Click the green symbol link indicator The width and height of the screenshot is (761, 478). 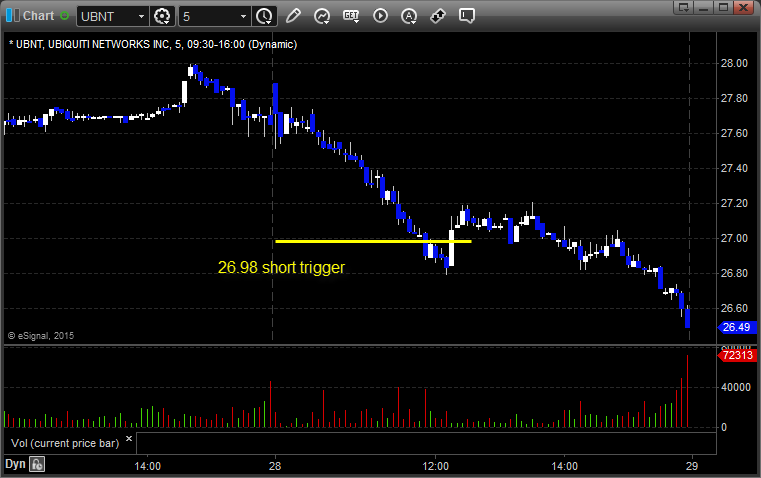click(x=64, y=16)
